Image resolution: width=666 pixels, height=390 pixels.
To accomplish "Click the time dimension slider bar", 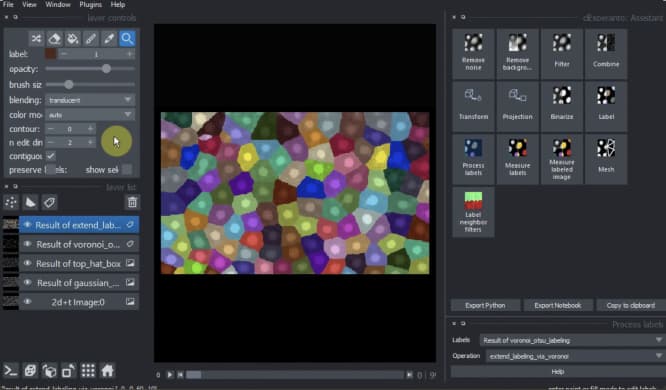I will coord(295,375).
